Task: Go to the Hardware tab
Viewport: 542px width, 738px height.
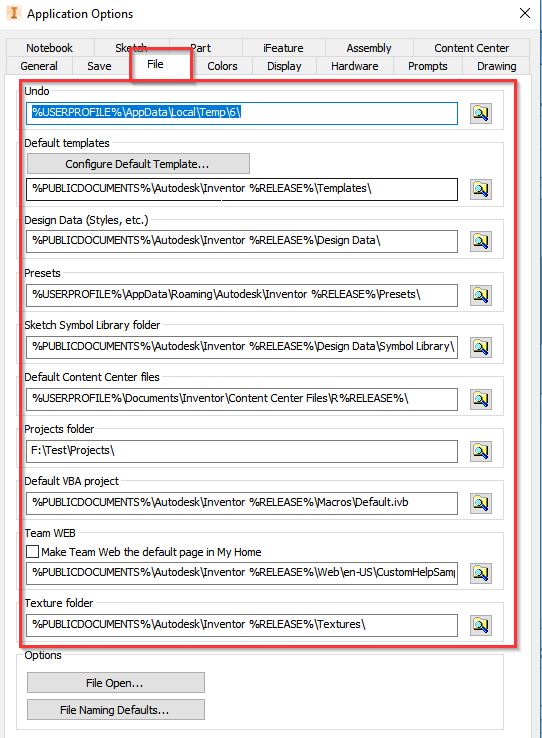Action: tap(355, 66)
